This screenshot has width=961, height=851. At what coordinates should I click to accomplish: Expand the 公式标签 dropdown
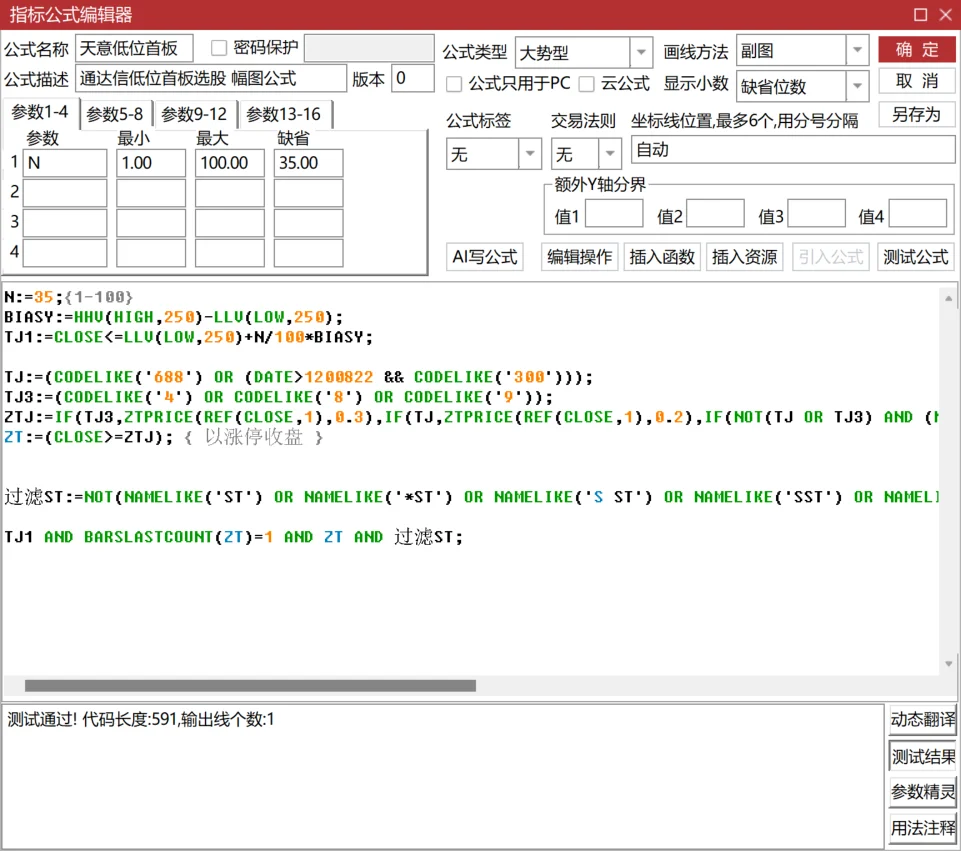point(530,154)
